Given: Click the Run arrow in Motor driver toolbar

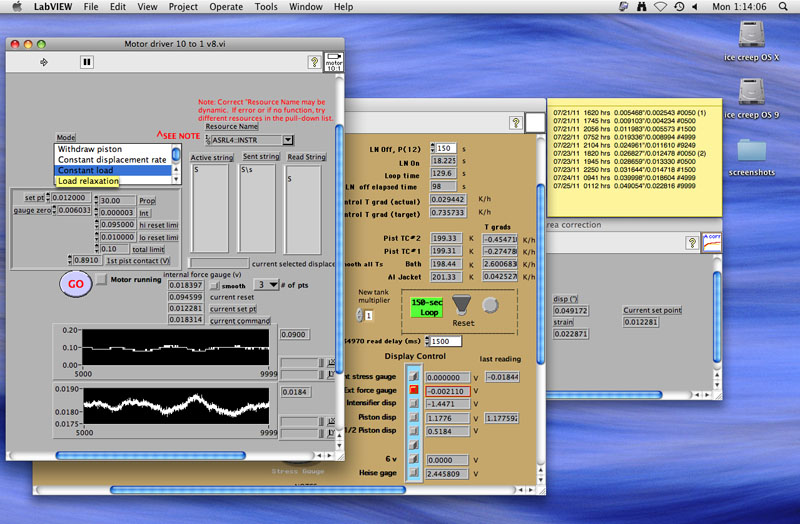Looking at the screenshot, I should tap(43, 62).
